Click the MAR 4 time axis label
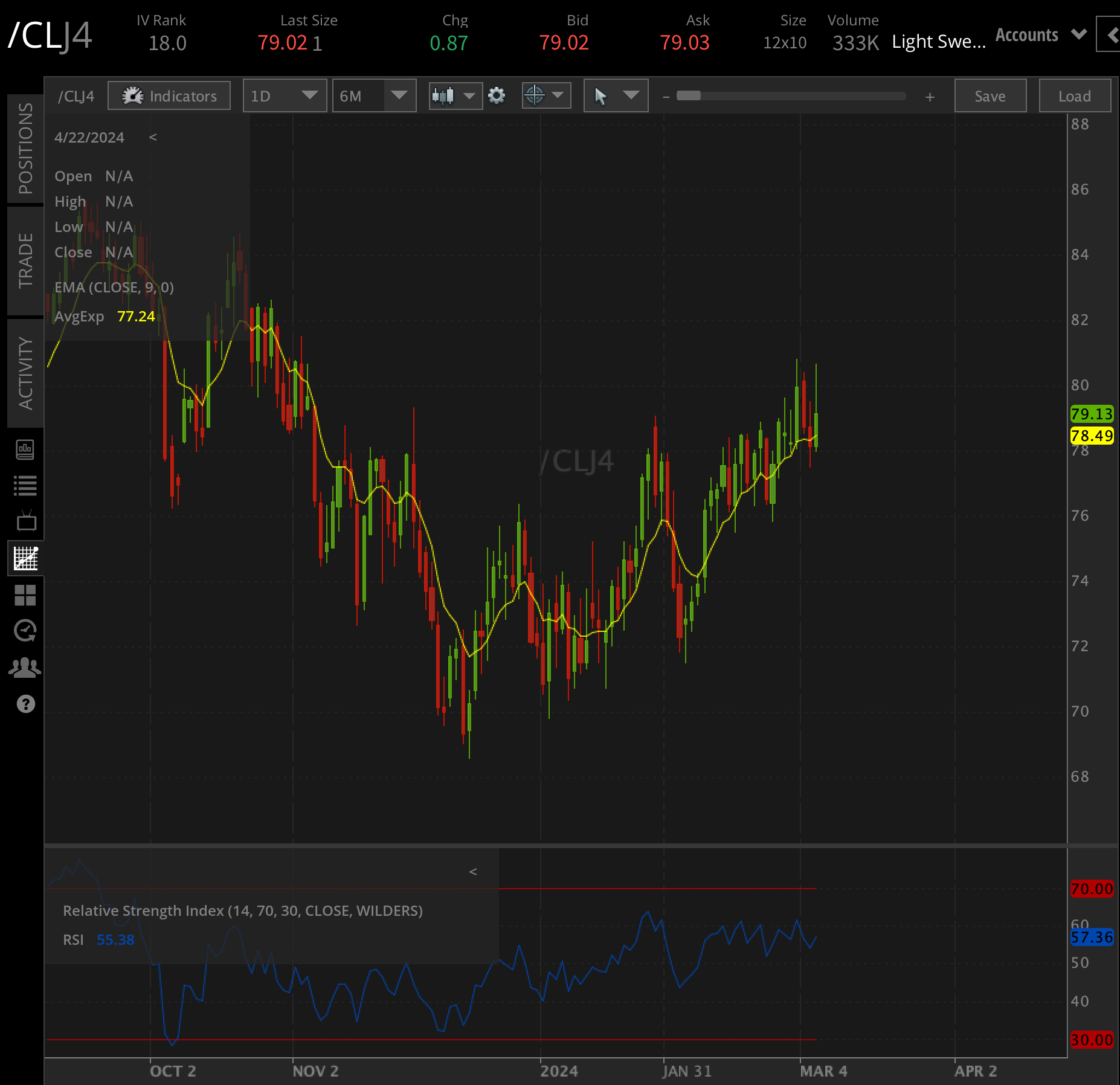The height and width of the screenshot is (1085, 1120). pos(823,1071)
